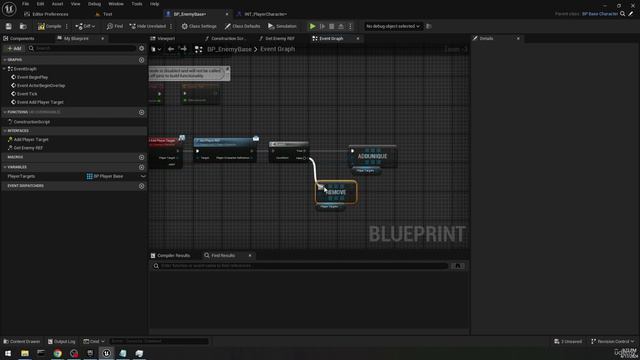The image size is (640, 360).
Task: Open the Help menu
Action: coord(154,4)
